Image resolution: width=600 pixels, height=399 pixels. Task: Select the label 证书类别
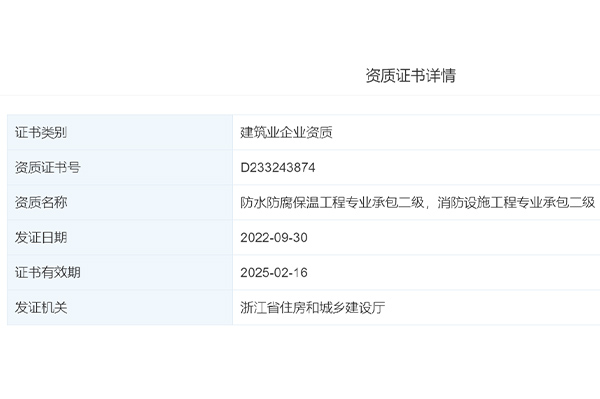click(x=41, y=132)
